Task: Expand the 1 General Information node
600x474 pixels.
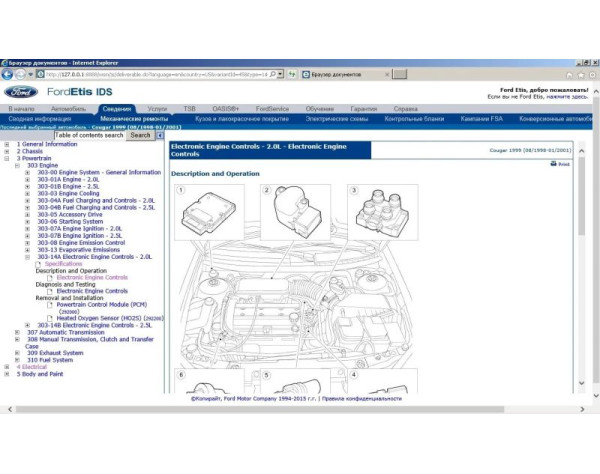Action: click(x=7, y=144)
